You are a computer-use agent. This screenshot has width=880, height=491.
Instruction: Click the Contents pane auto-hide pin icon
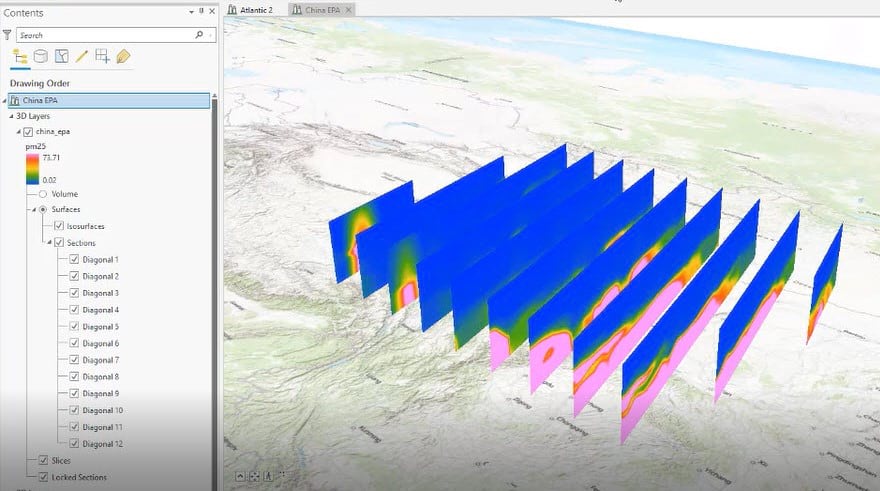tap(201, 11)
